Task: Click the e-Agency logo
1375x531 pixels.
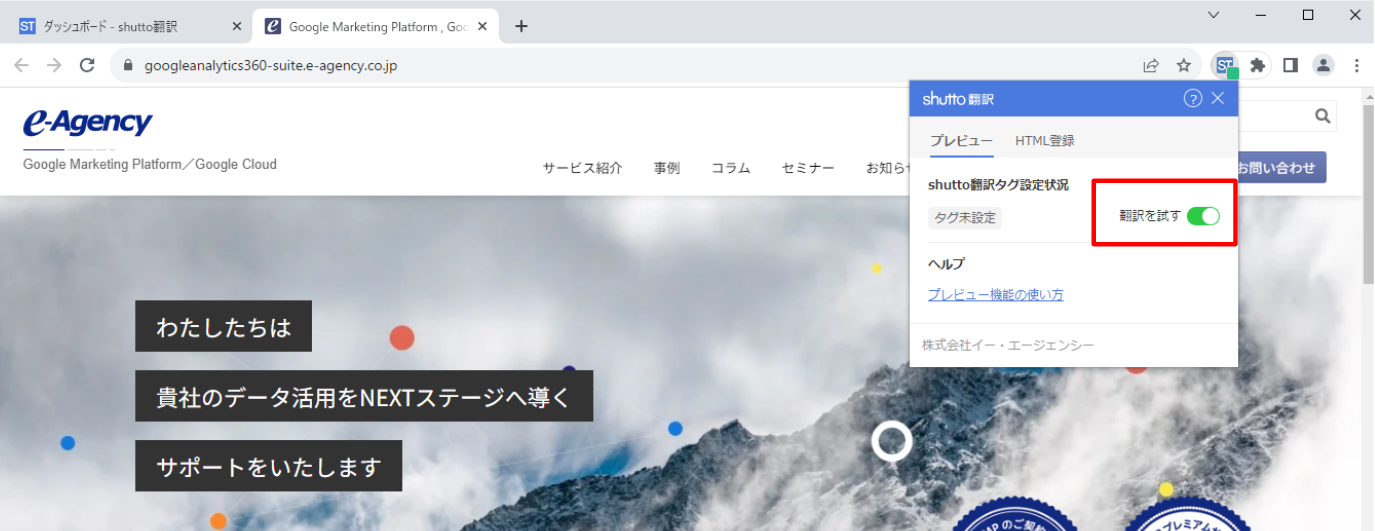Action: [x=88, y=122]
